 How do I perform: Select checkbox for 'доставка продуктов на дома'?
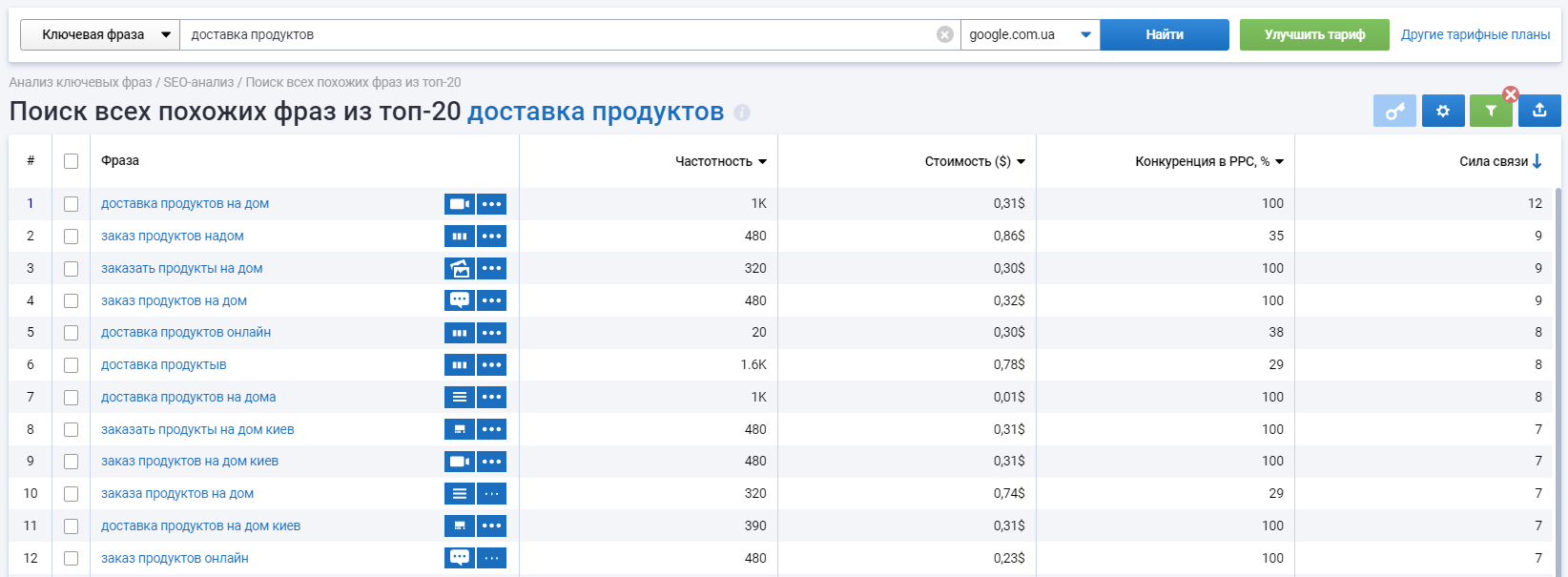(x=71, y=398)
